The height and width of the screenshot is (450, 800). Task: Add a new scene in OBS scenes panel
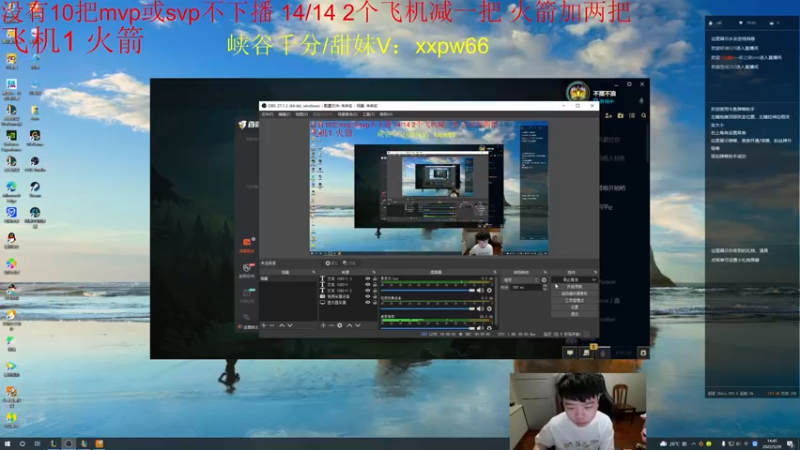click(264, 326)
